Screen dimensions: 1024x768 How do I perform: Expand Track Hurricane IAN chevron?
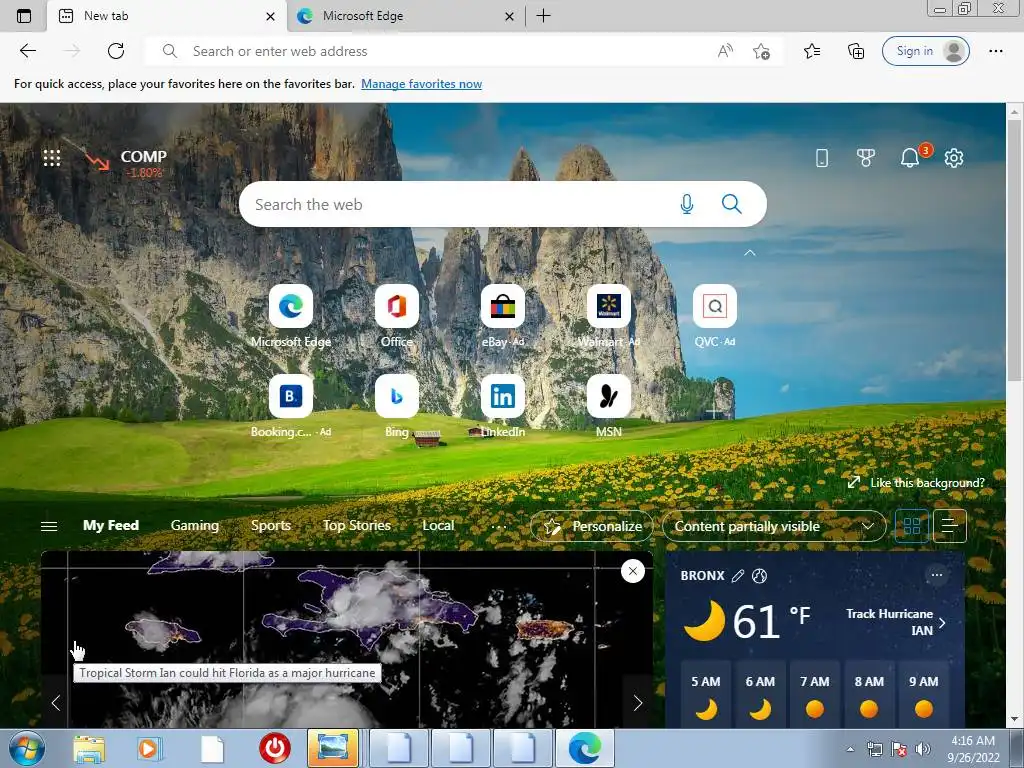(x=942, y=622)
